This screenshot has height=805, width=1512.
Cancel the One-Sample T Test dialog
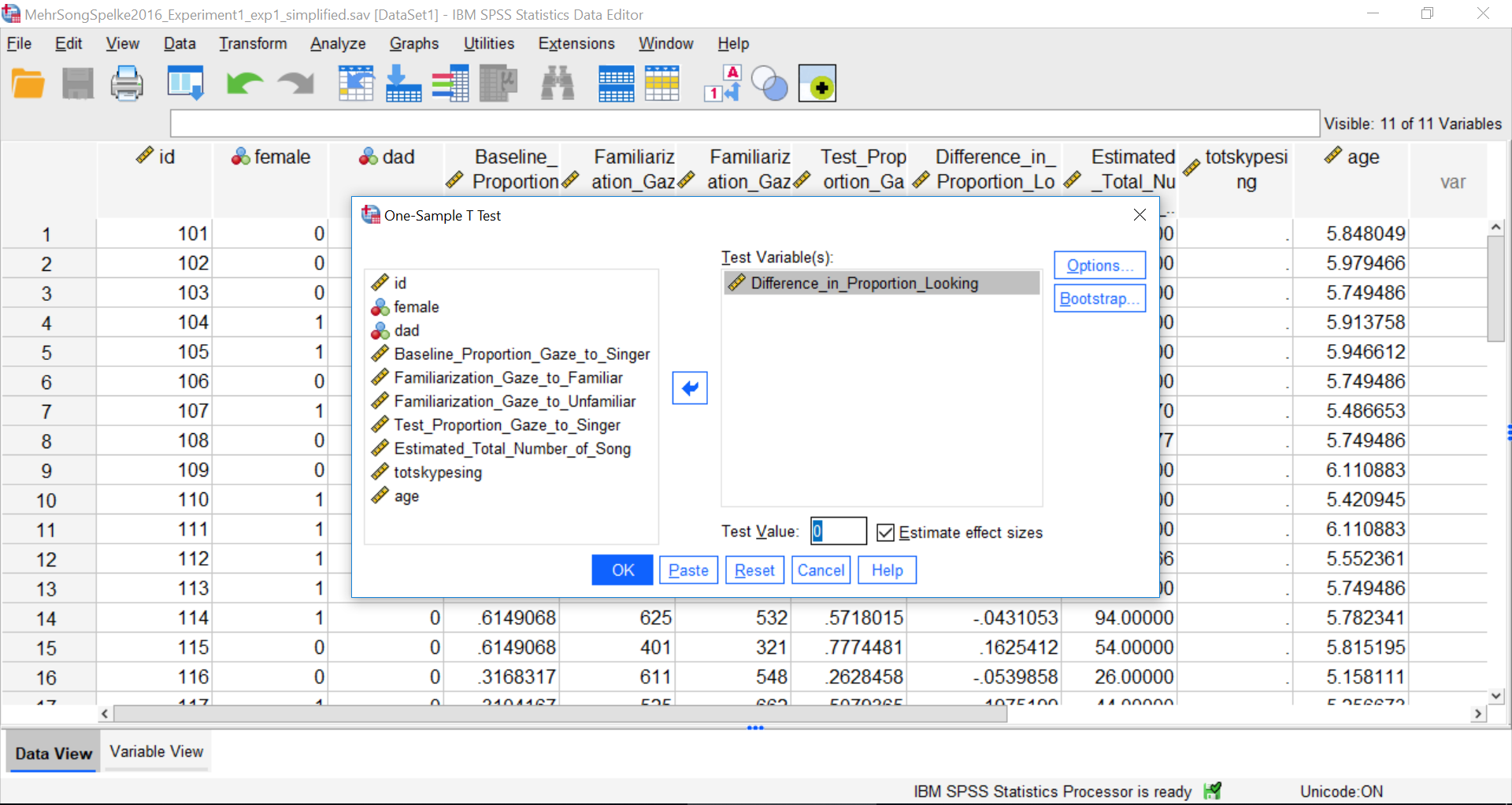pos(821,570)
